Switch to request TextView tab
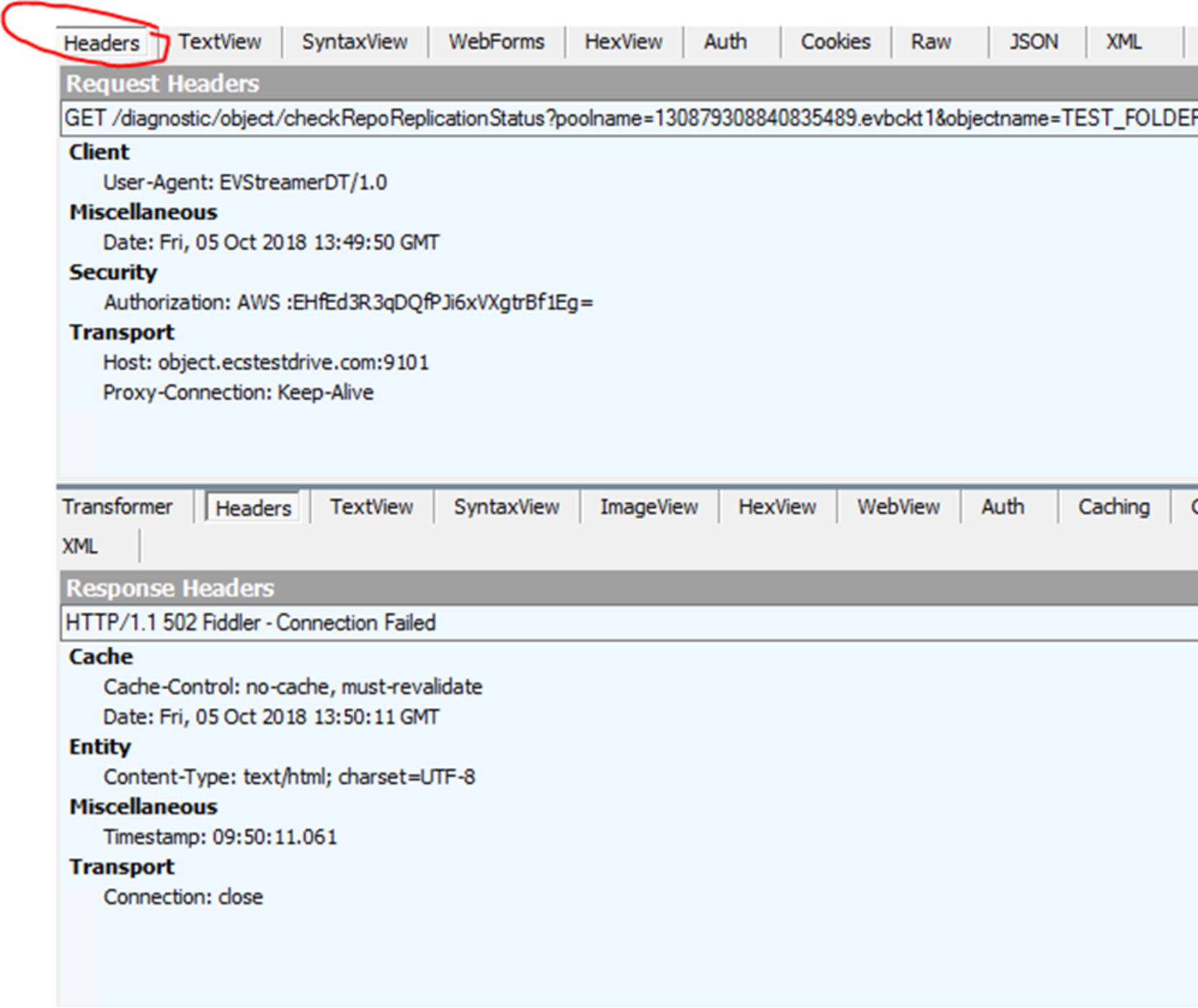 click(x=220, y=42)
